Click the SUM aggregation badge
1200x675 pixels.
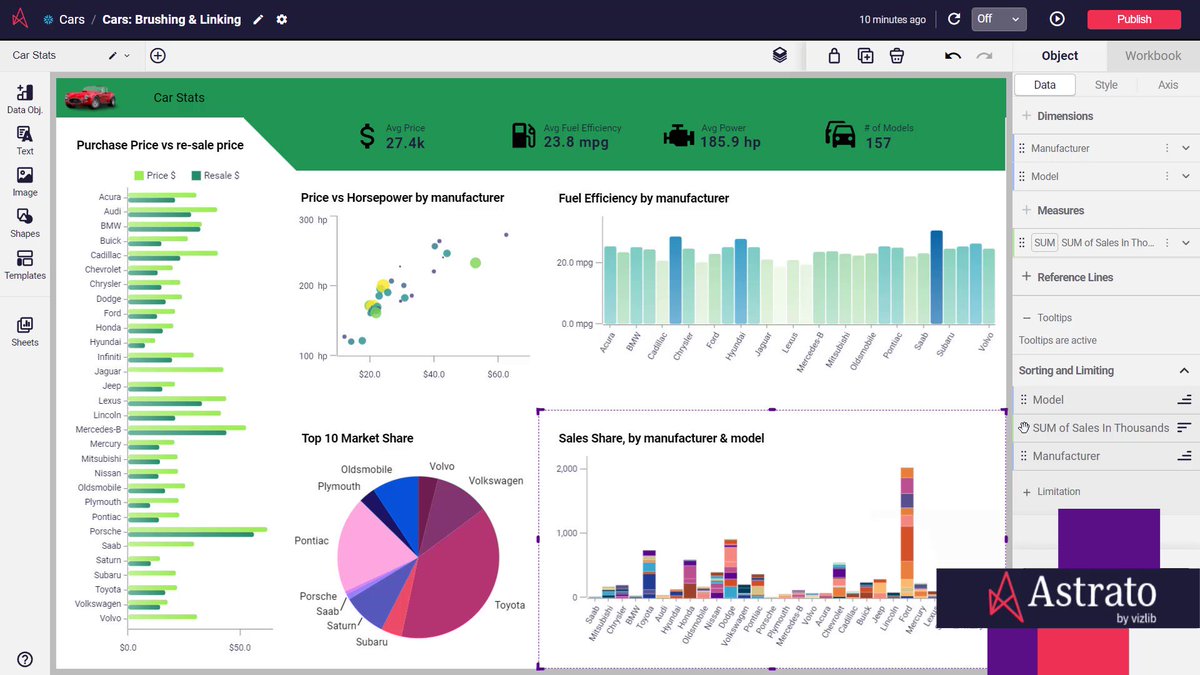[x=1045, y=243]
